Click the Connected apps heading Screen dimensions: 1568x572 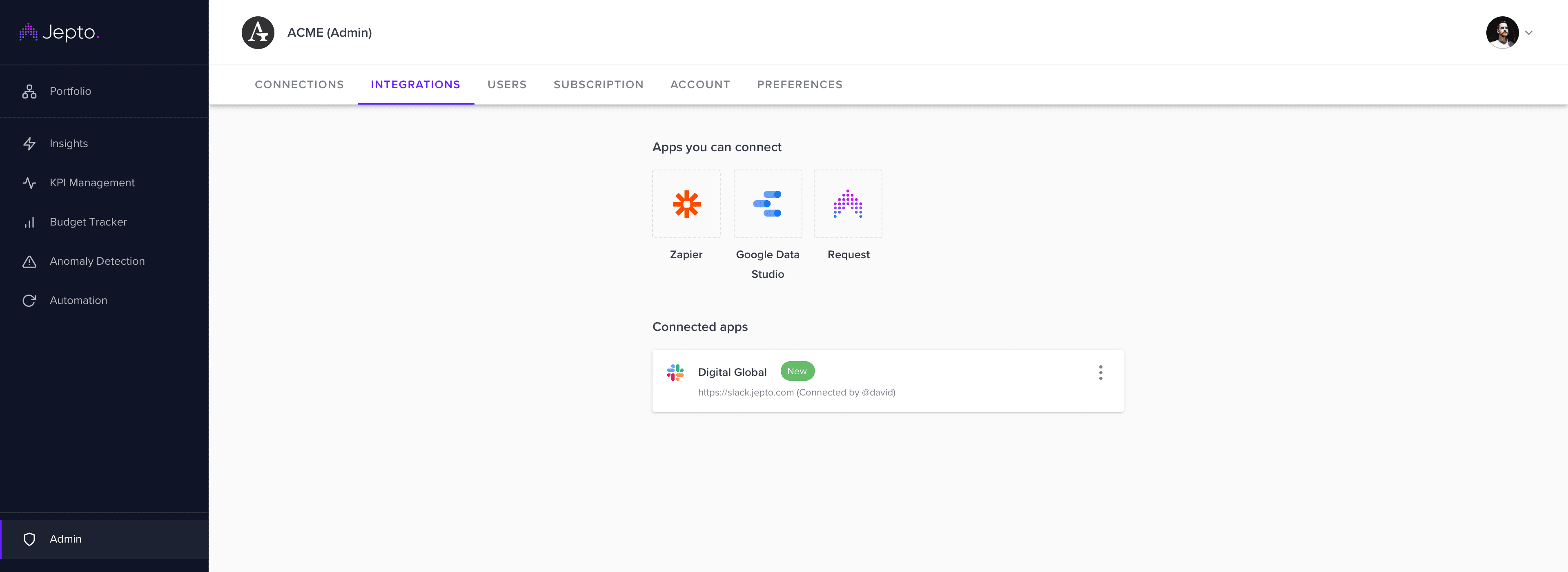pyautogui.click(x=700, y=327)
